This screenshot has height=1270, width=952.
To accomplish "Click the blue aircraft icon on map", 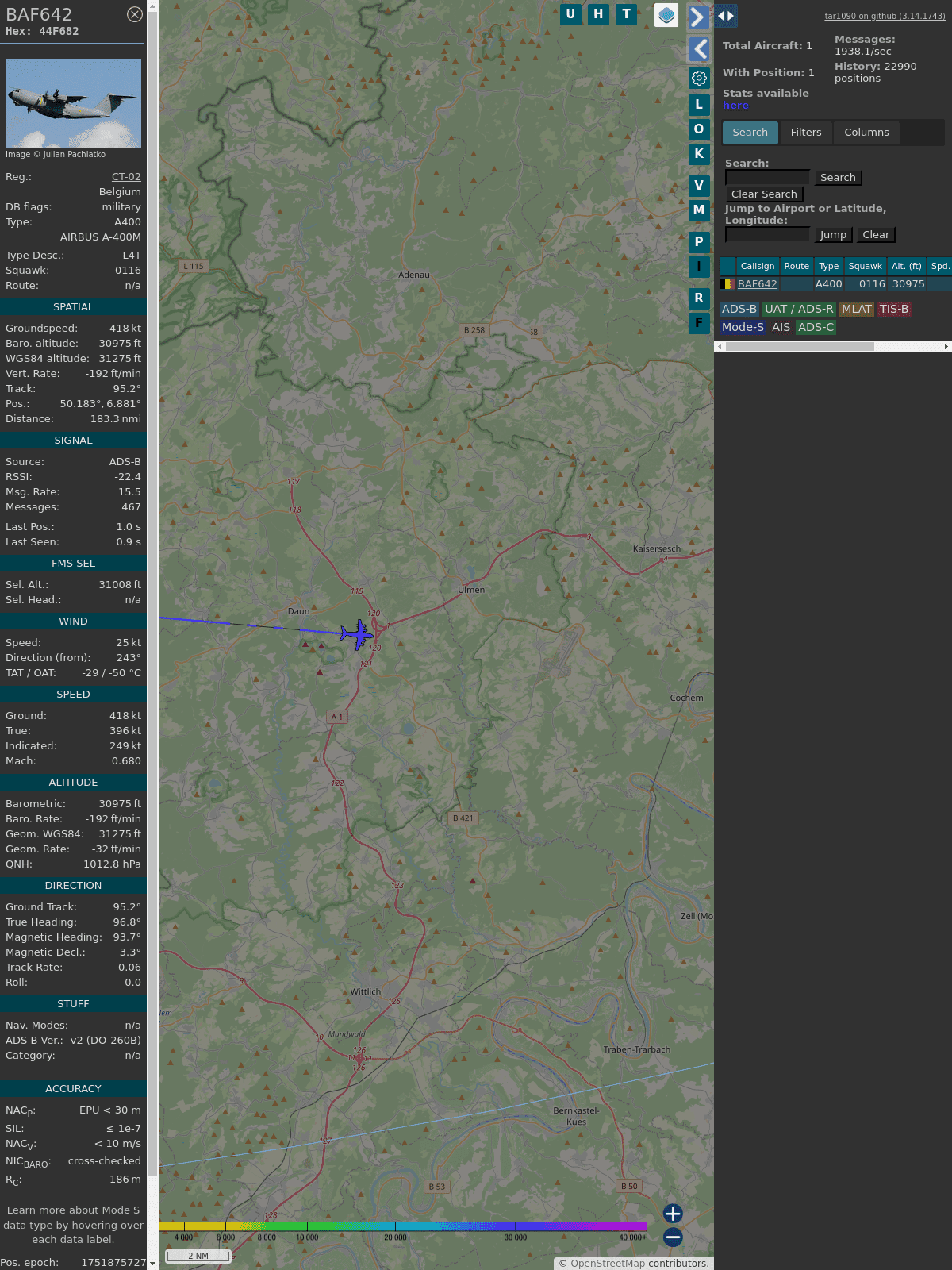I will click(x=358, y=634).
